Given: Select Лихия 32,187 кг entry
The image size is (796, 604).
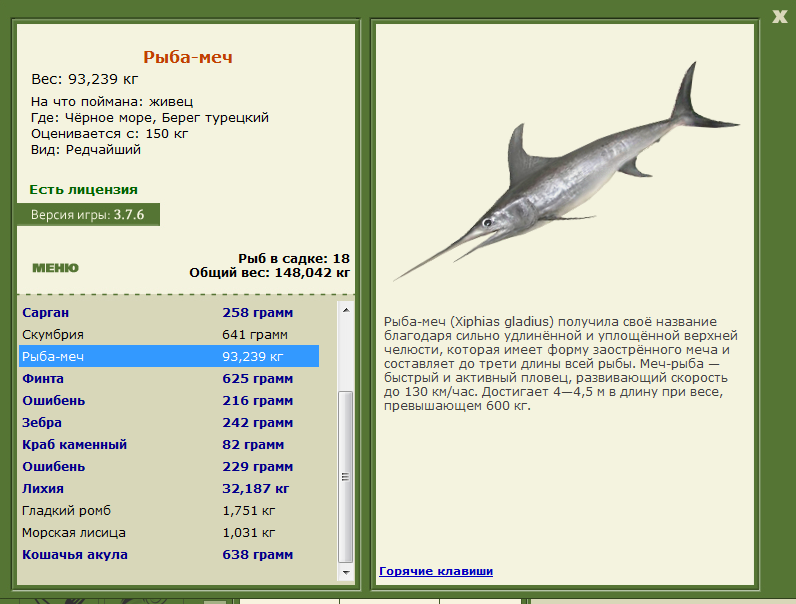Looking at the screenshot, I should point(169,488).
